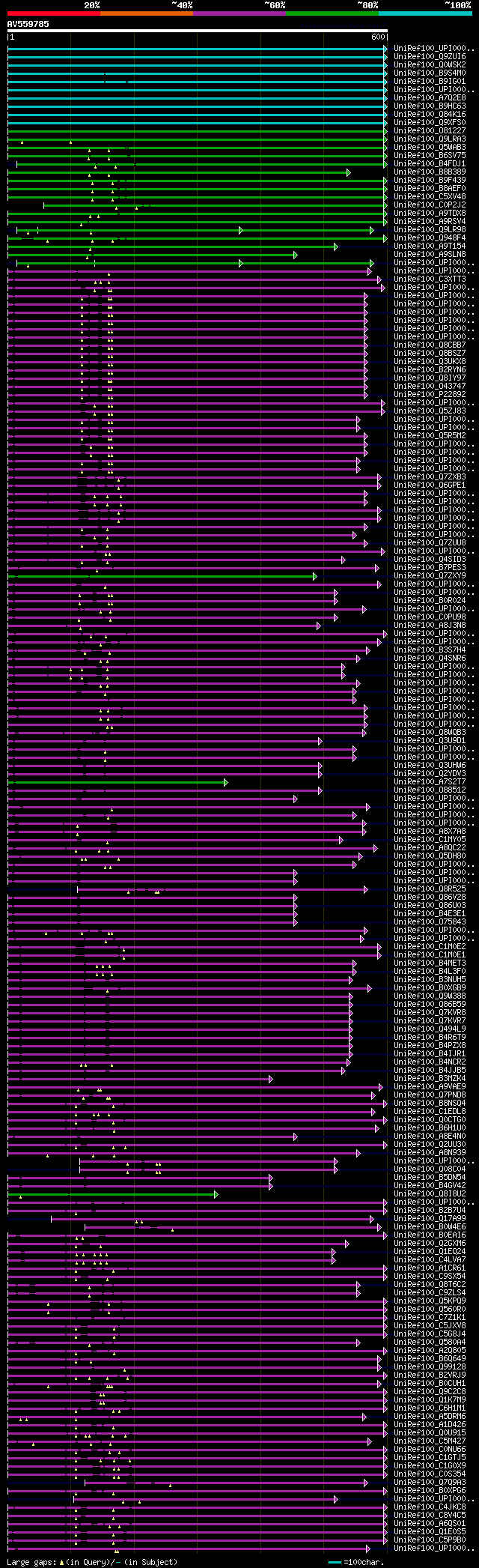Click the UniRef100_B3S7H4 label
The width and height of the screenshot is (479, 1568).
click(430, 650)
